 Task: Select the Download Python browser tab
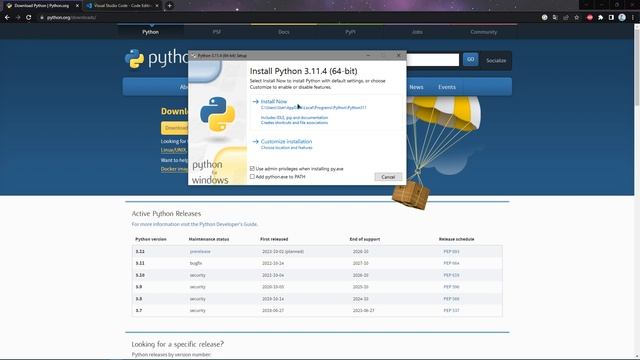pyautogui.click(x=42, y=6)
